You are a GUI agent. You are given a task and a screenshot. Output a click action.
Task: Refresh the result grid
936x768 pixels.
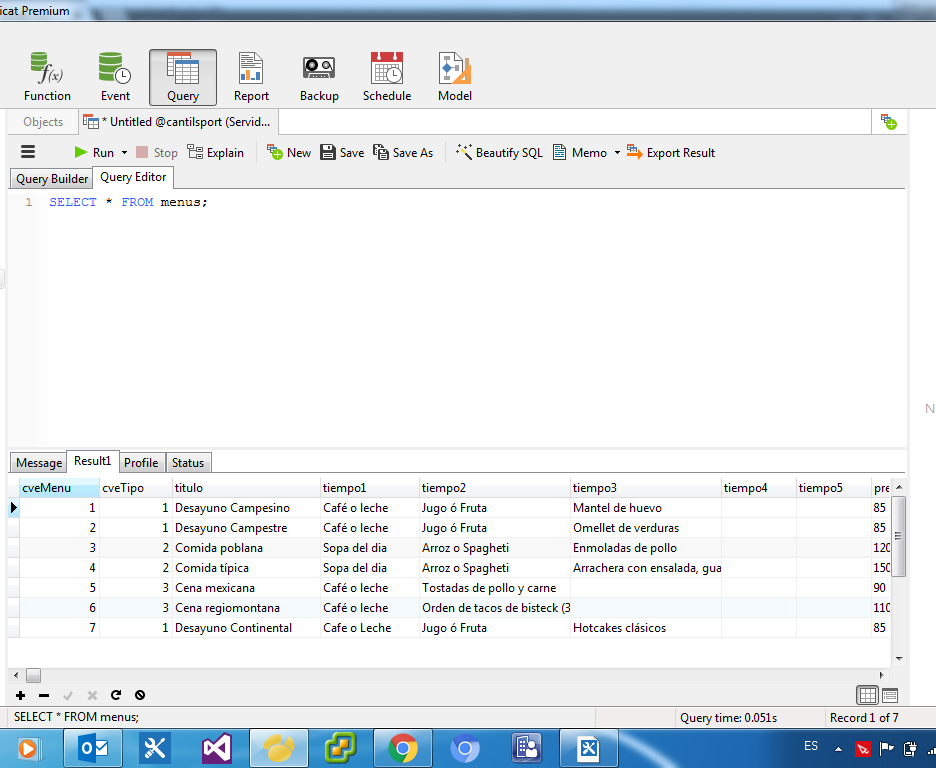coord(116,695)
